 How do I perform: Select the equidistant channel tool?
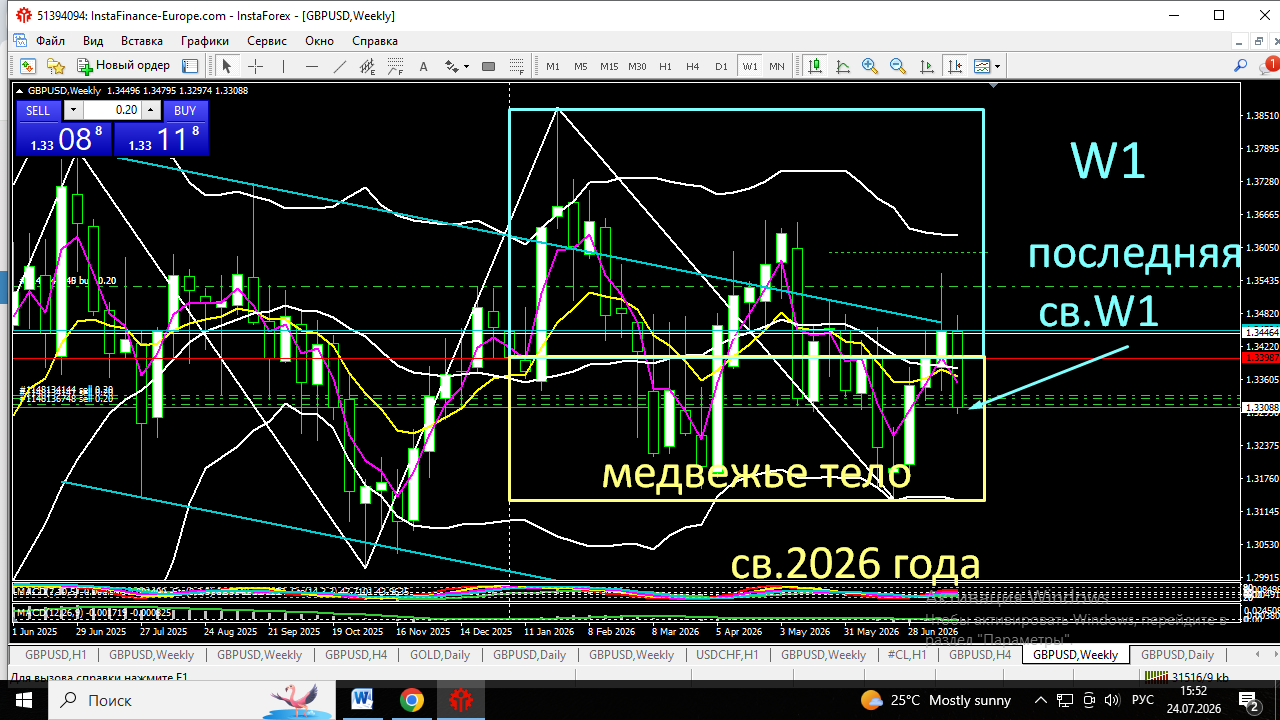click(368, 66)
